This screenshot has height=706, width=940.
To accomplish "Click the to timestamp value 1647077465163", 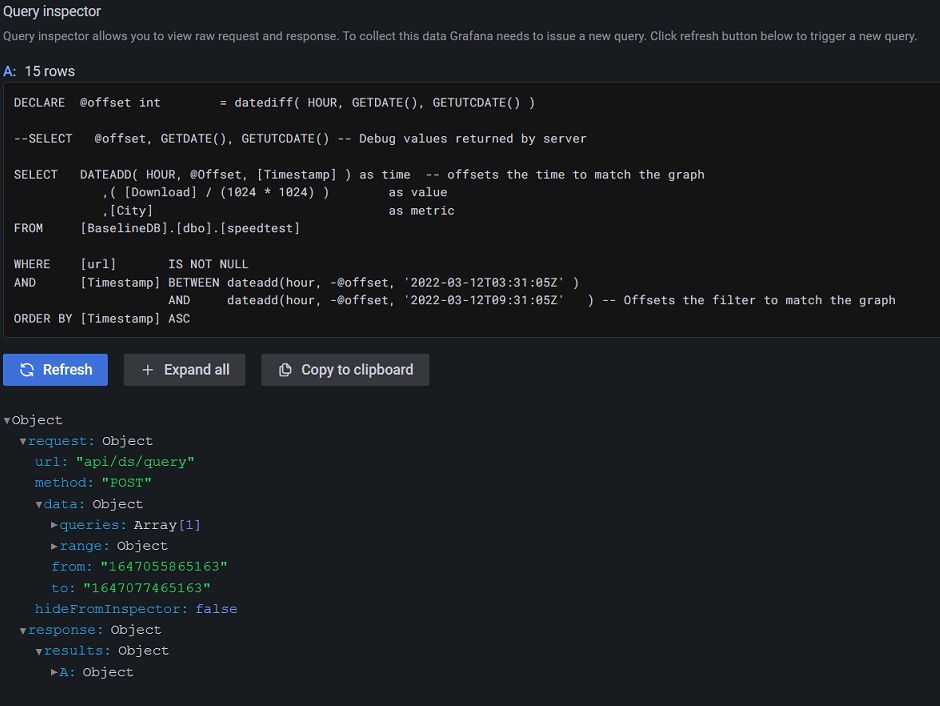I will [x=147, y=588].
